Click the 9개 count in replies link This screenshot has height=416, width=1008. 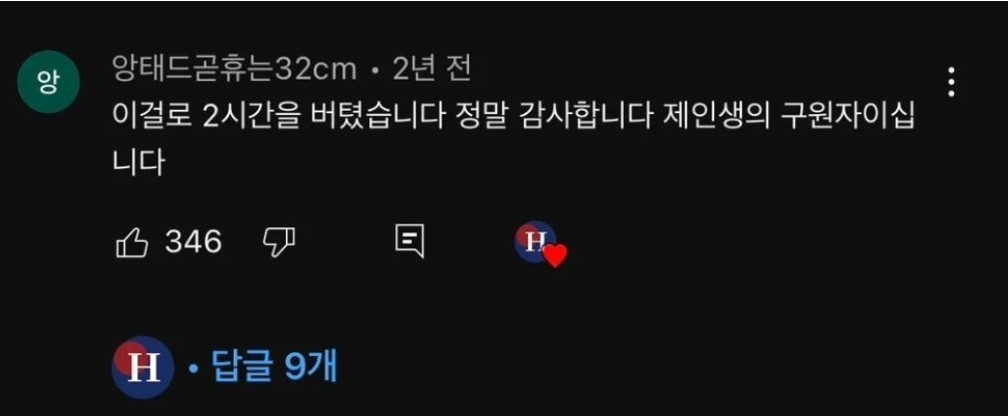click(310, 368)
